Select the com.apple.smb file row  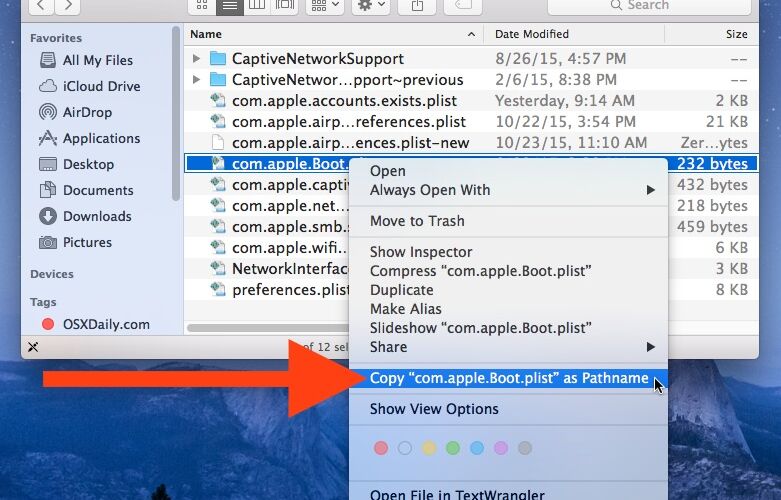266,227
